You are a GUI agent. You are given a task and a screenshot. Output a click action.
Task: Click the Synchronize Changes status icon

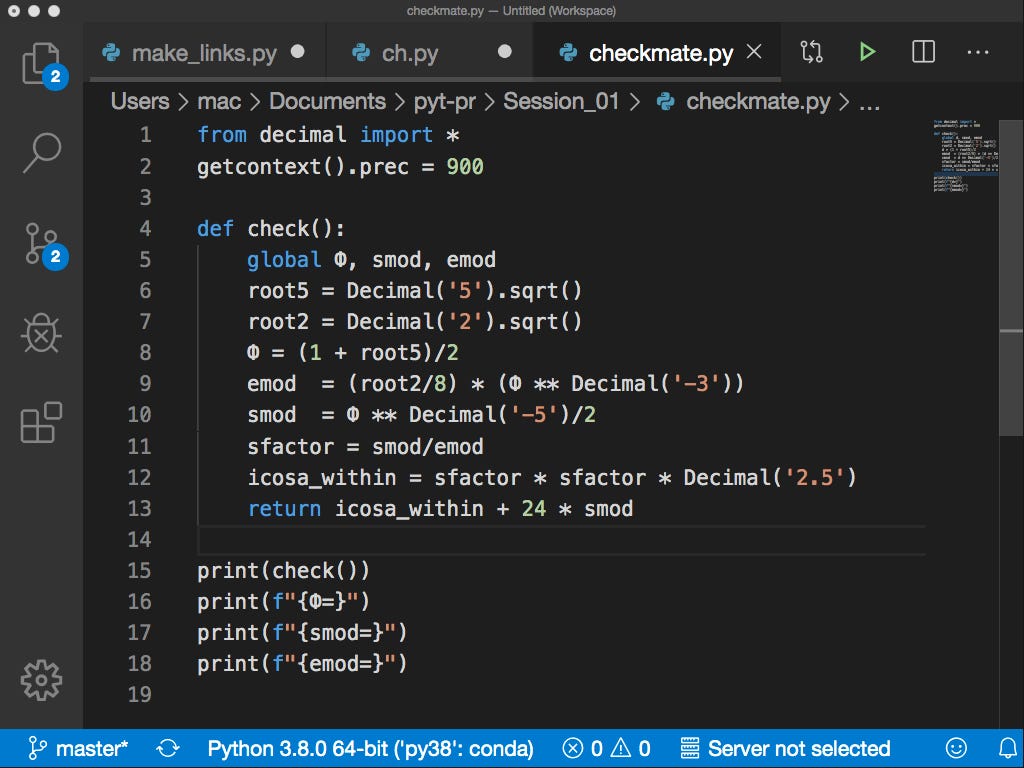pos(168,748)
